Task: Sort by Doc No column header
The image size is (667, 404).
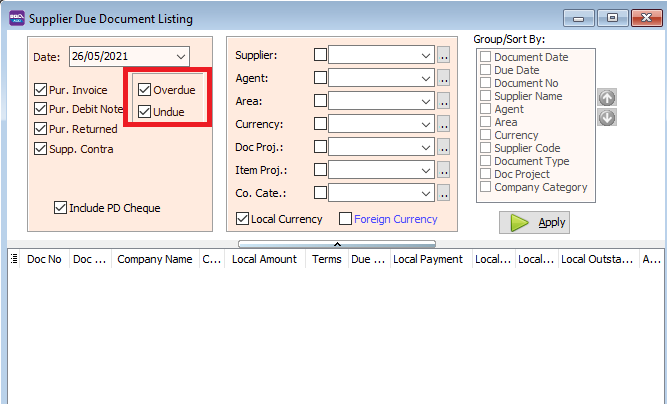Action: pyautogui.click(x=44, y=259)
